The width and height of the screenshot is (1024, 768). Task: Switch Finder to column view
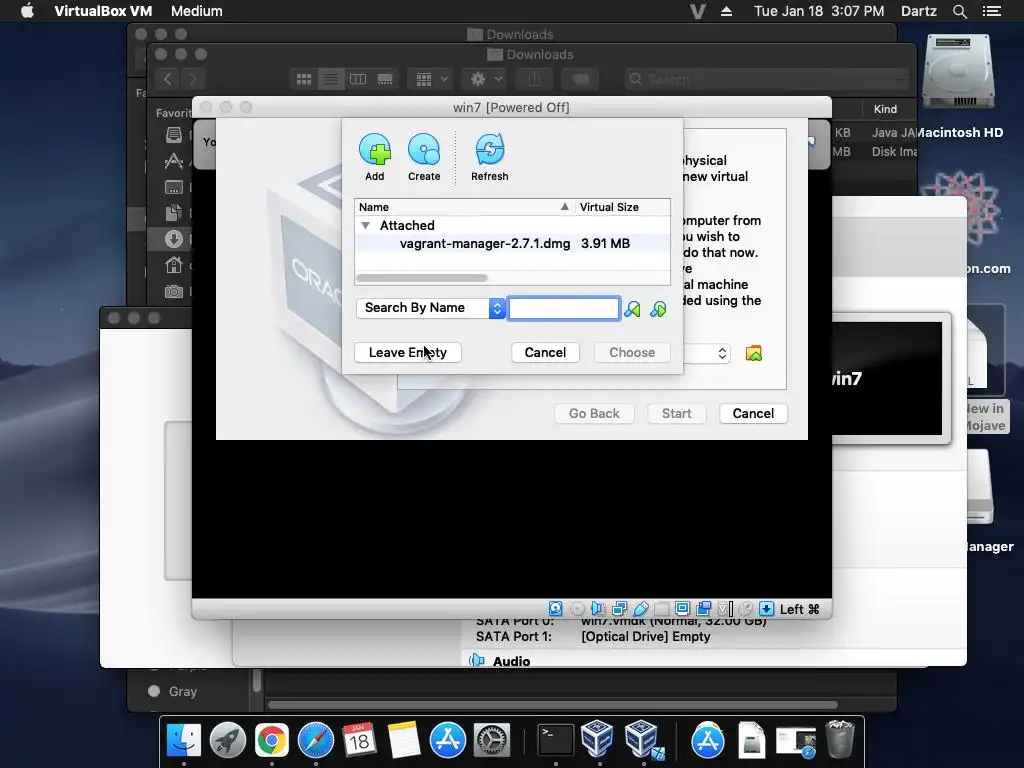[358, 79]
